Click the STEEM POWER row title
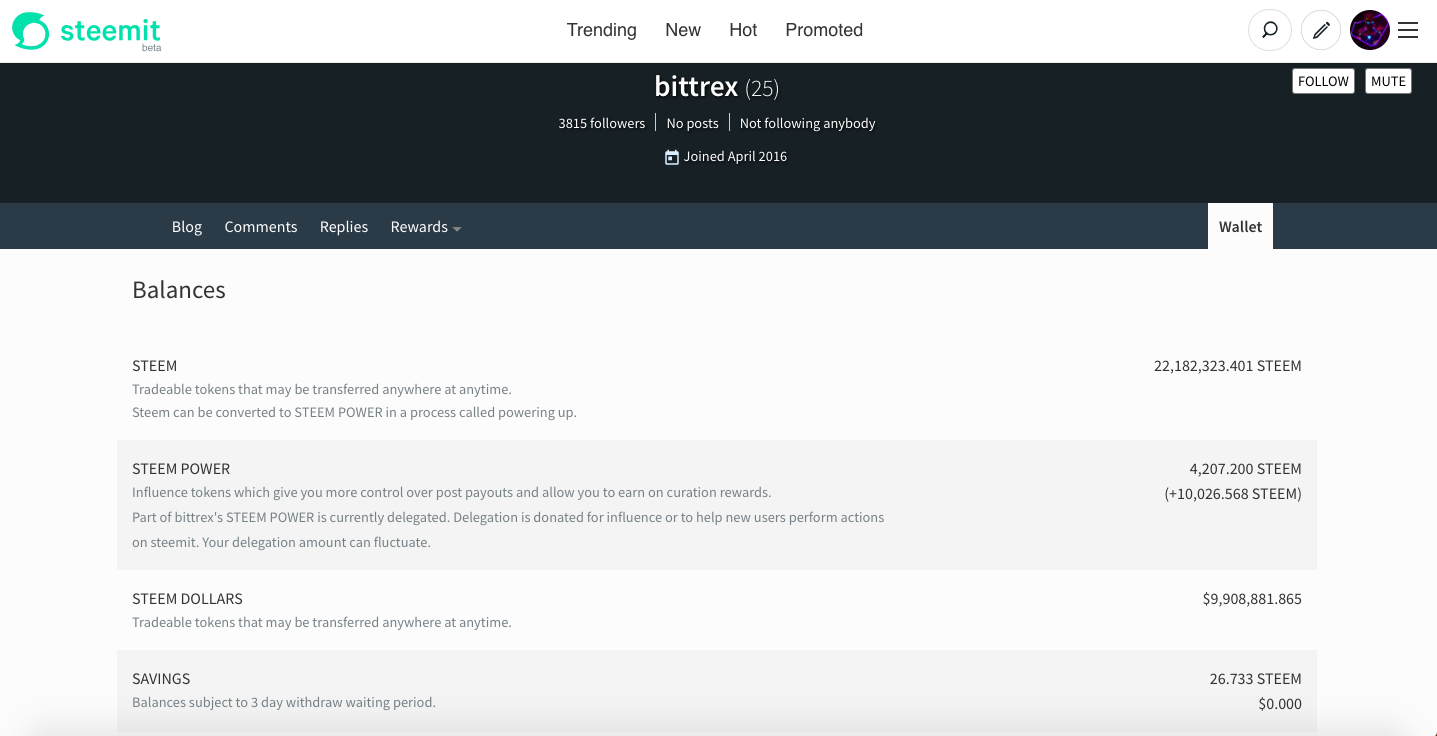This screenshot has width=1437, height=736. [181, 469]
